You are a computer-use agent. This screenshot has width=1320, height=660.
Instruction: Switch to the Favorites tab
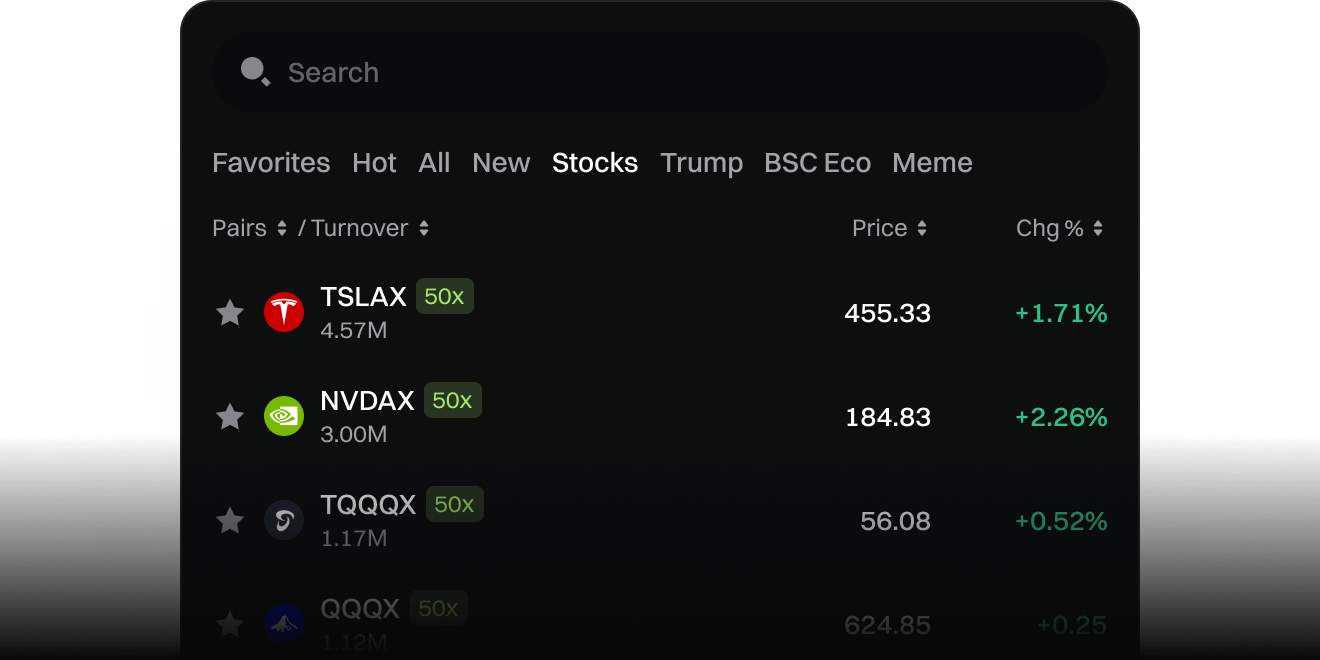[x=271, y=163]
